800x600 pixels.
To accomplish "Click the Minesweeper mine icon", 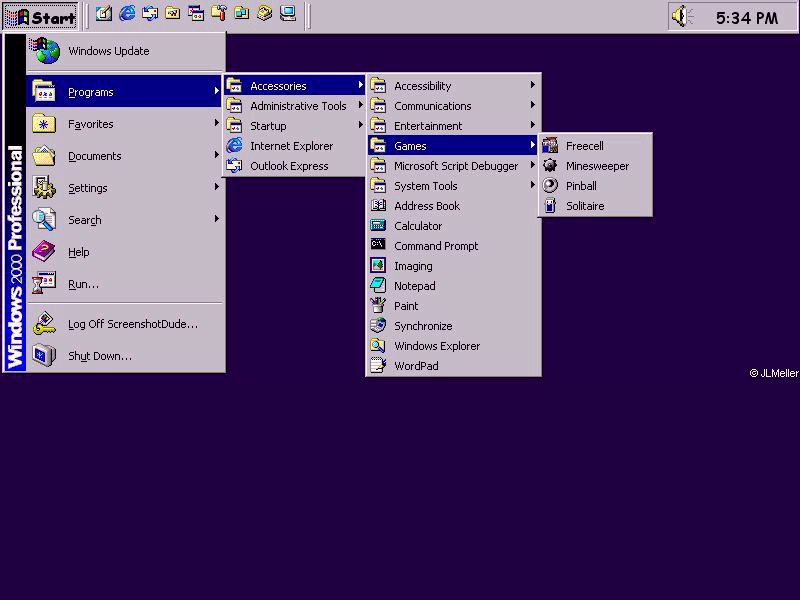I will pyautogui.click(x=550, y=166).
